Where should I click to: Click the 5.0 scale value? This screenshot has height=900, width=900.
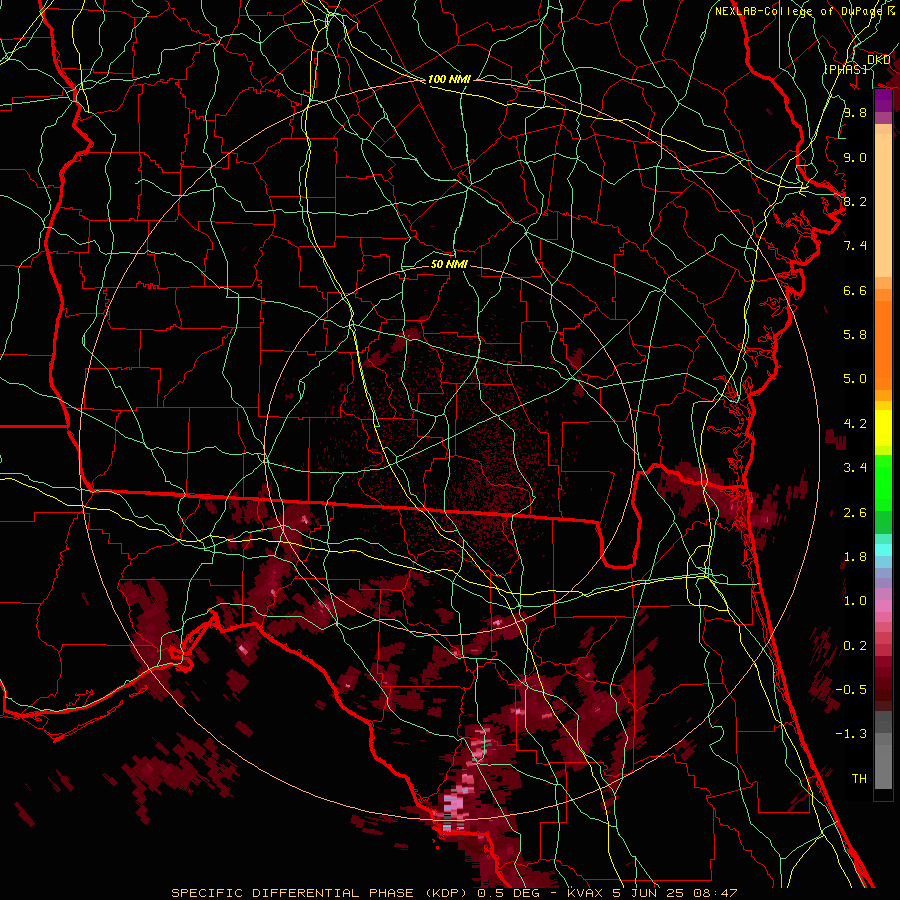tap(855, 379)
